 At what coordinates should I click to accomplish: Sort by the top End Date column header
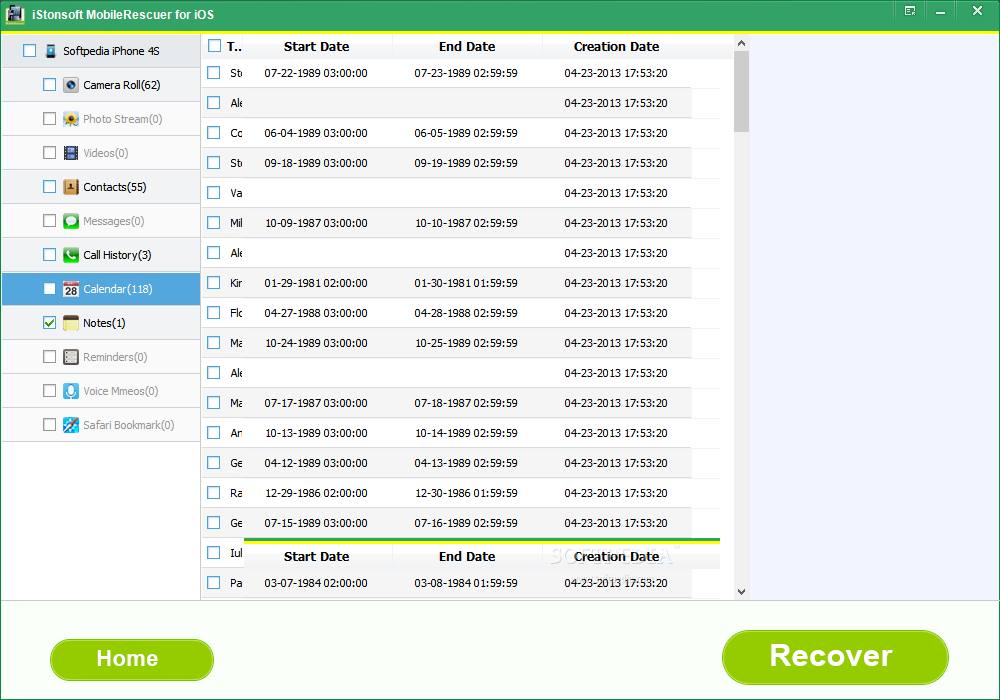tap(467, 47)
